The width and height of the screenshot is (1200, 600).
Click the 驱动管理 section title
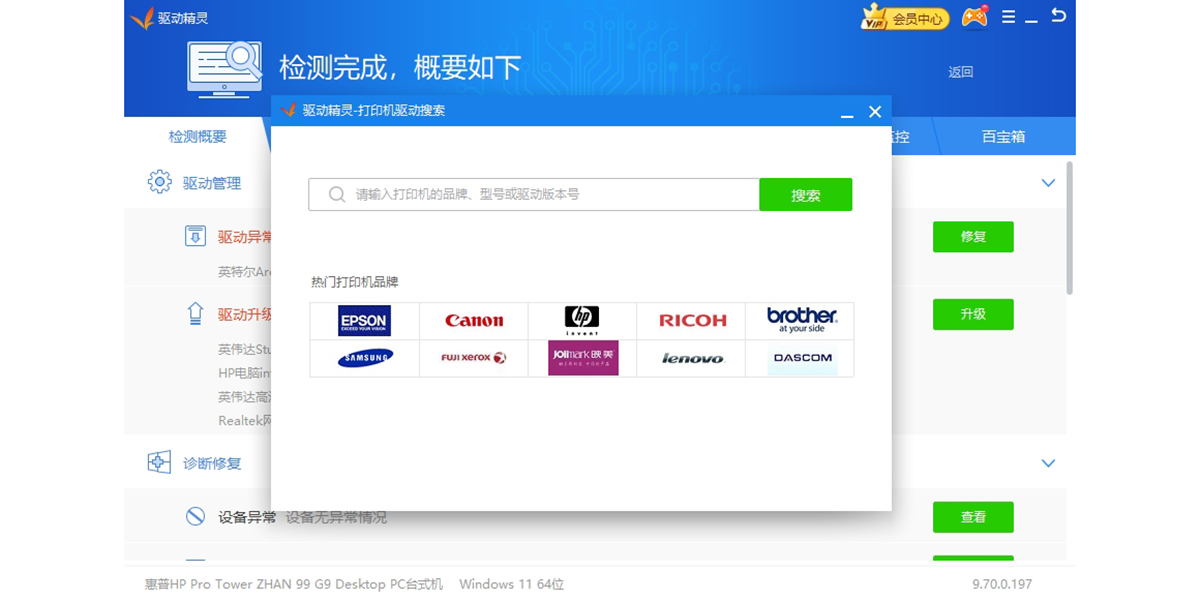212,183
